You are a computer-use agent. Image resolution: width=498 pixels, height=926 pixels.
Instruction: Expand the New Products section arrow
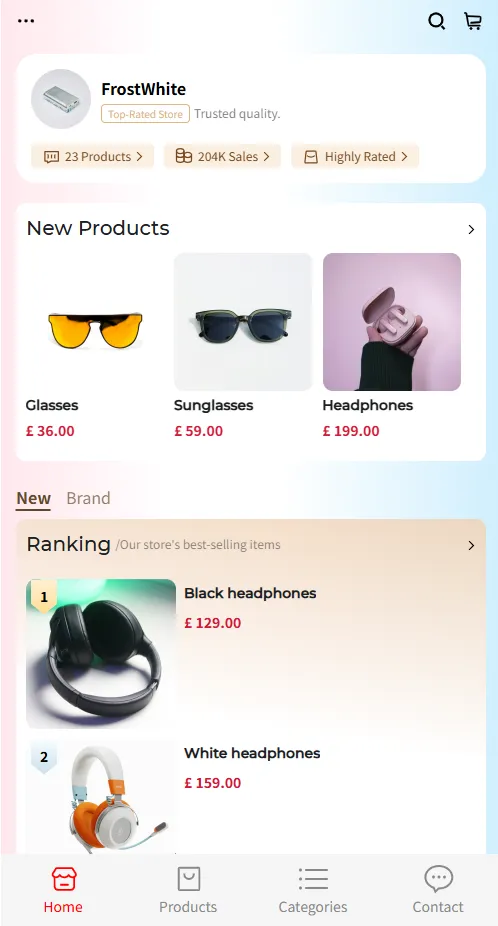[x=471, y=229]
